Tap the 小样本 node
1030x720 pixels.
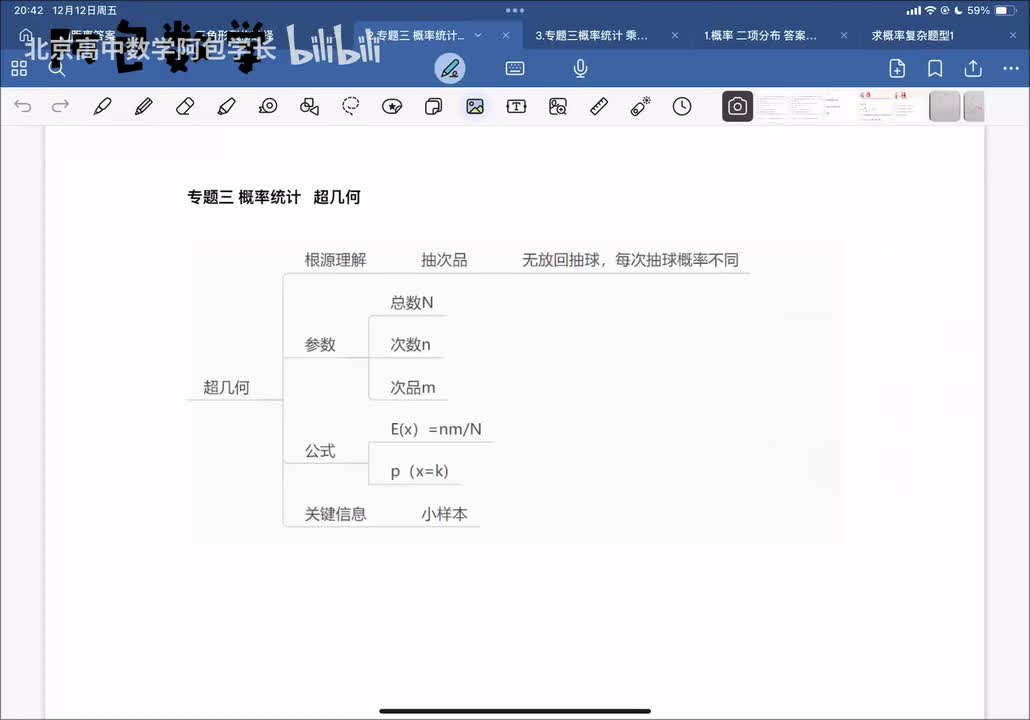tap(444, 514)
